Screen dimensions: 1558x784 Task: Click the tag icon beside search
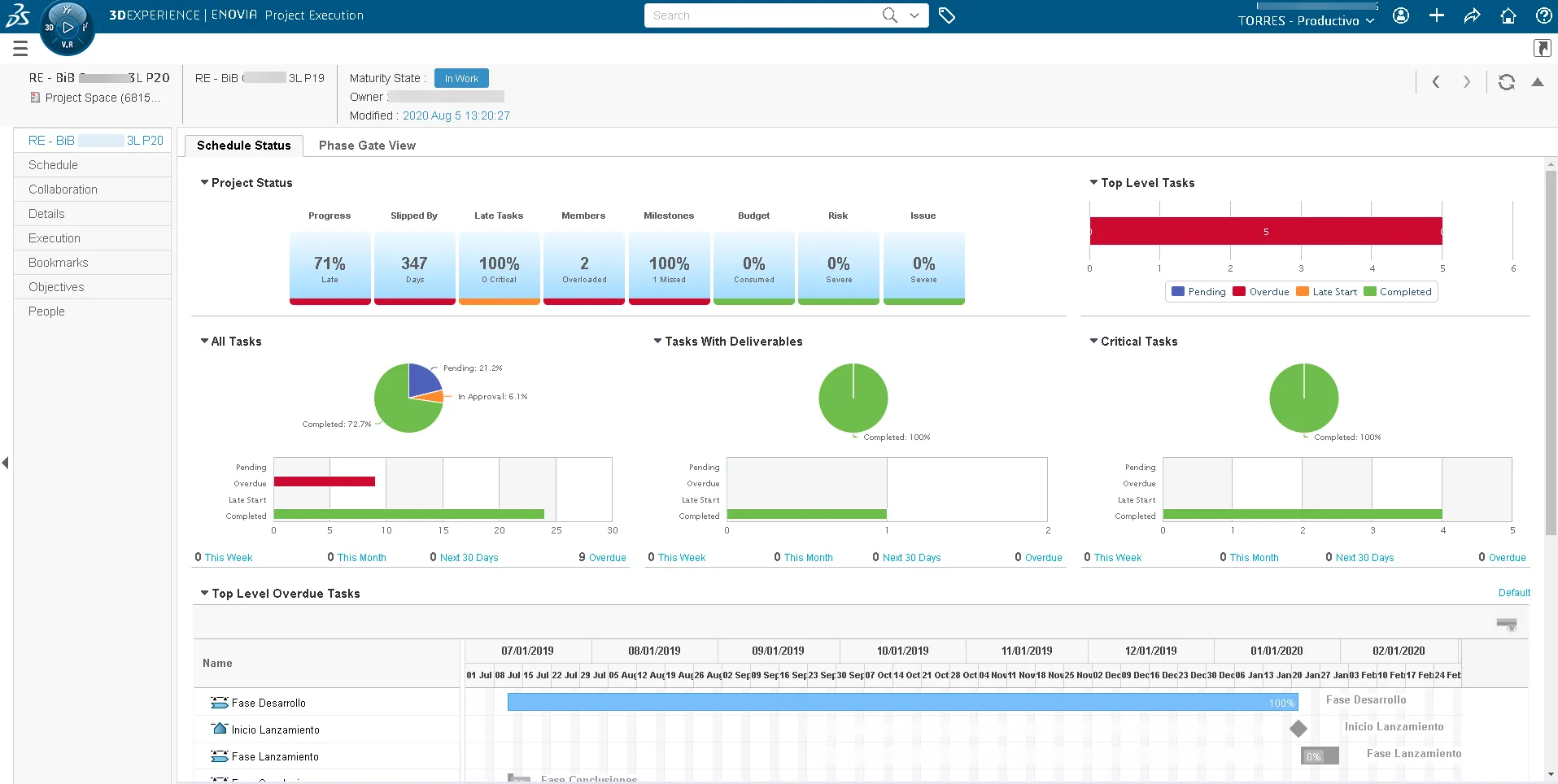[x=947, y=15]
